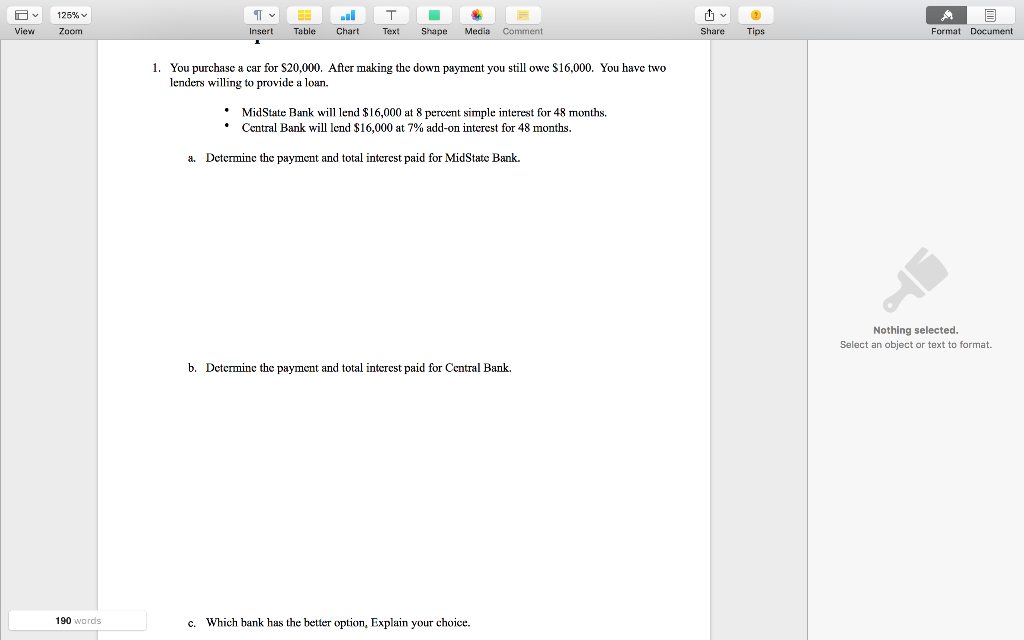The width and height of the screenshot is (1024, 640).
Task: Click question c 'Which bank has the better option'
Action: pyautogui.click(x=338, y=623)
